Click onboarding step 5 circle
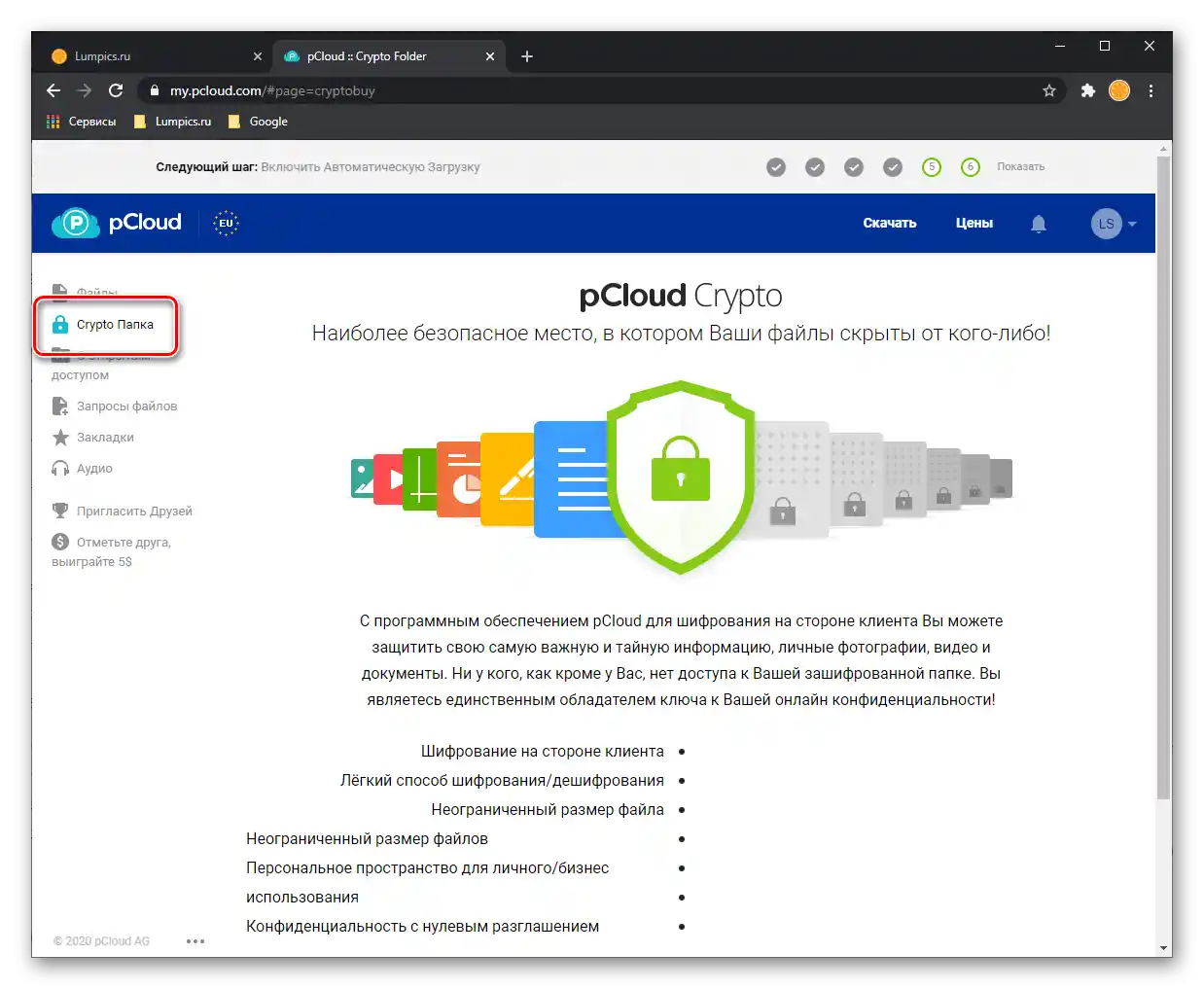Viewport: 1204px width, 989px height. (932, 167)
